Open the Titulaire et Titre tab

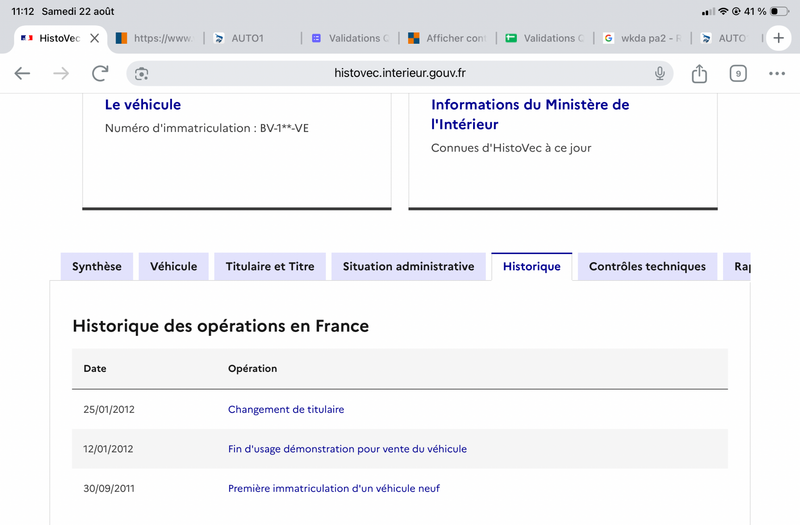click(270, 266)
